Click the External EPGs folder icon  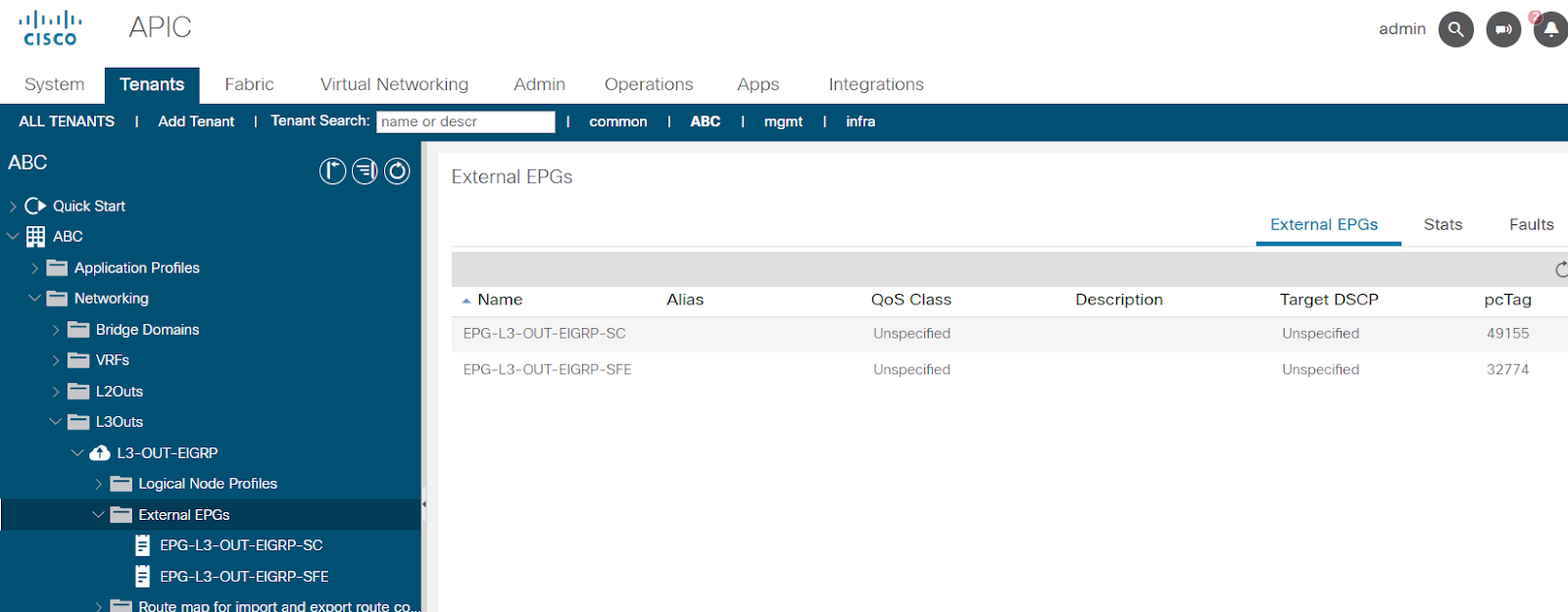122,514
